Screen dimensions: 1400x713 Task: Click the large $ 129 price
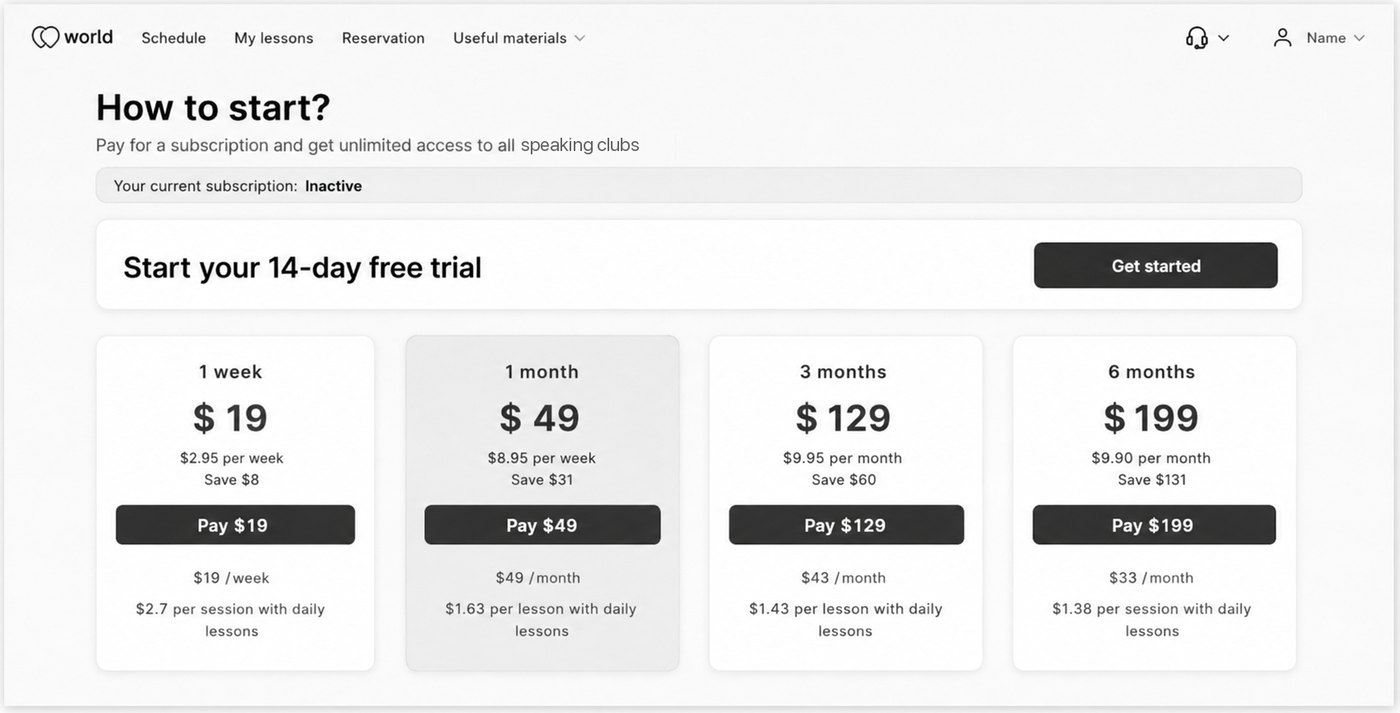pyautogui.click(x=843, y=418)
